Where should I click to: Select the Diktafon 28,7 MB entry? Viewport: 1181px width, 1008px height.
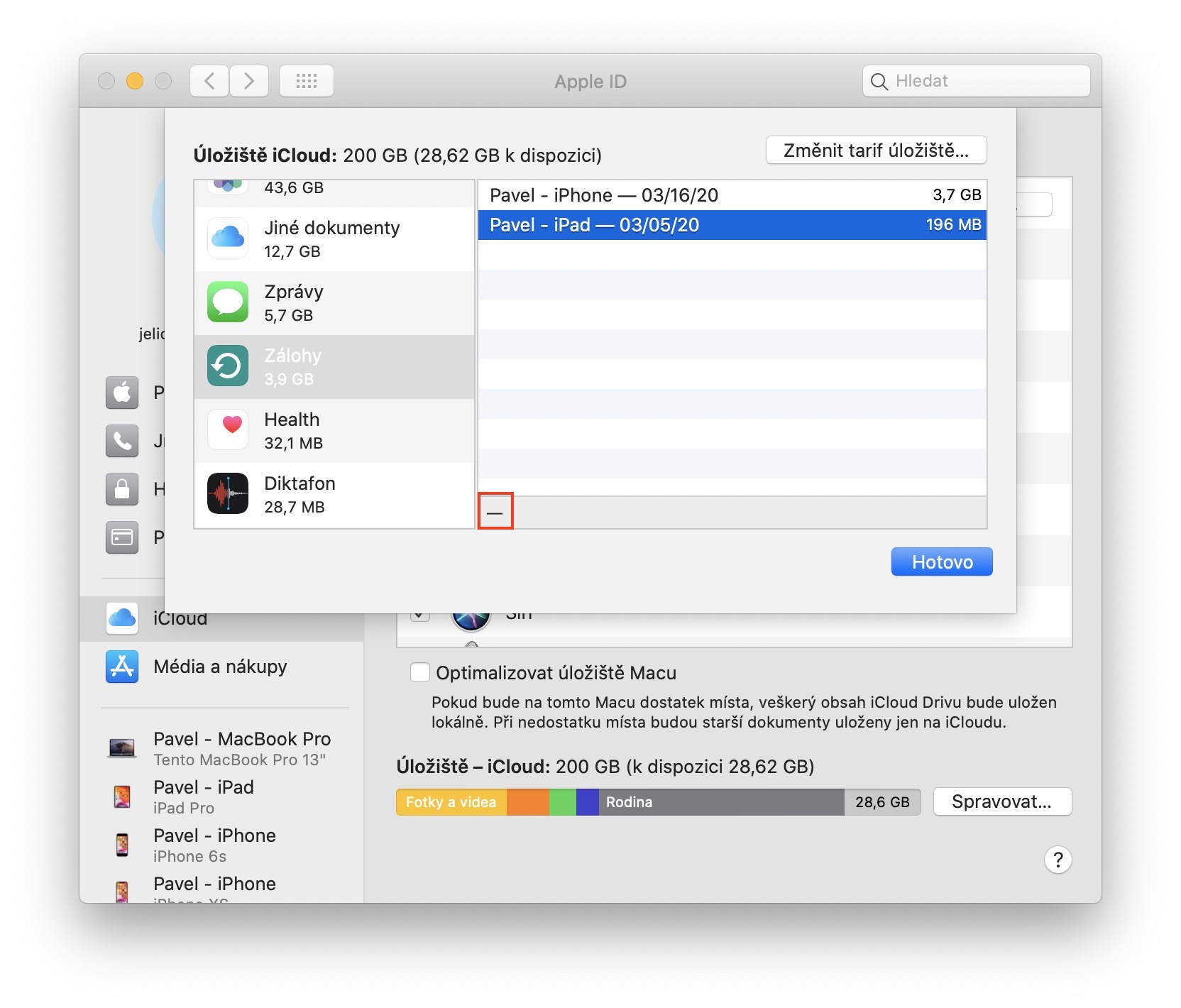(x=334, y=495)
